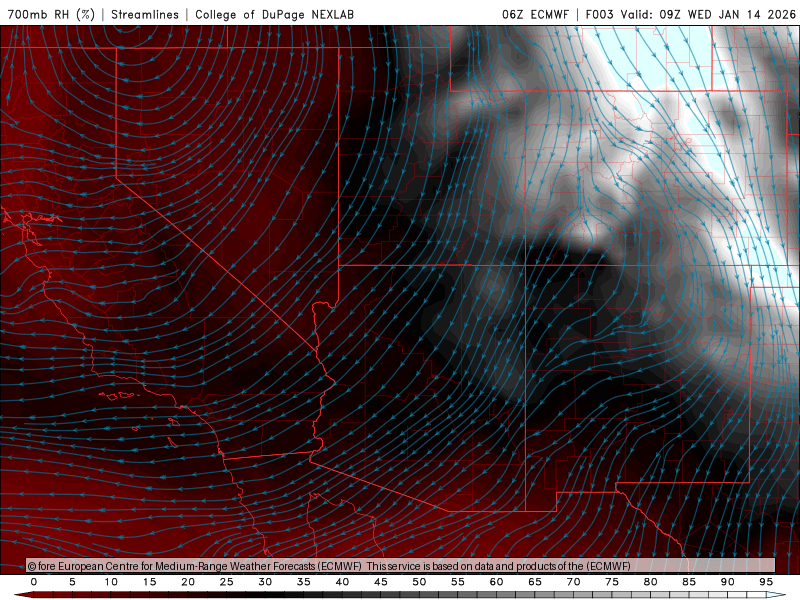The width and height of the screenshot is (800, 600).
Task: Select colorbar value "75"
Action: coord(612,582)
